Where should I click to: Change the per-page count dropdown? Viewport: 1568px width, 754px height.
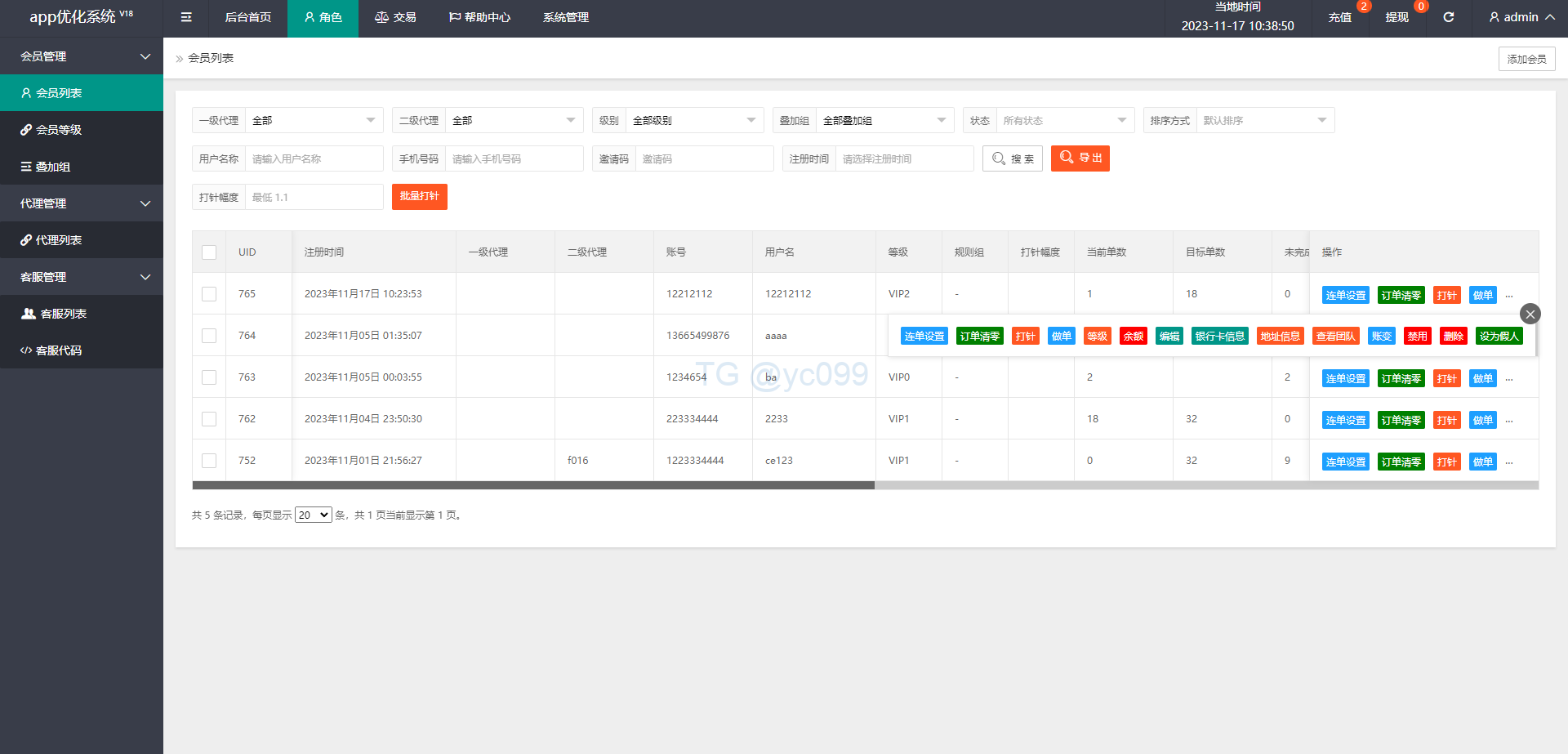[313, 515]
